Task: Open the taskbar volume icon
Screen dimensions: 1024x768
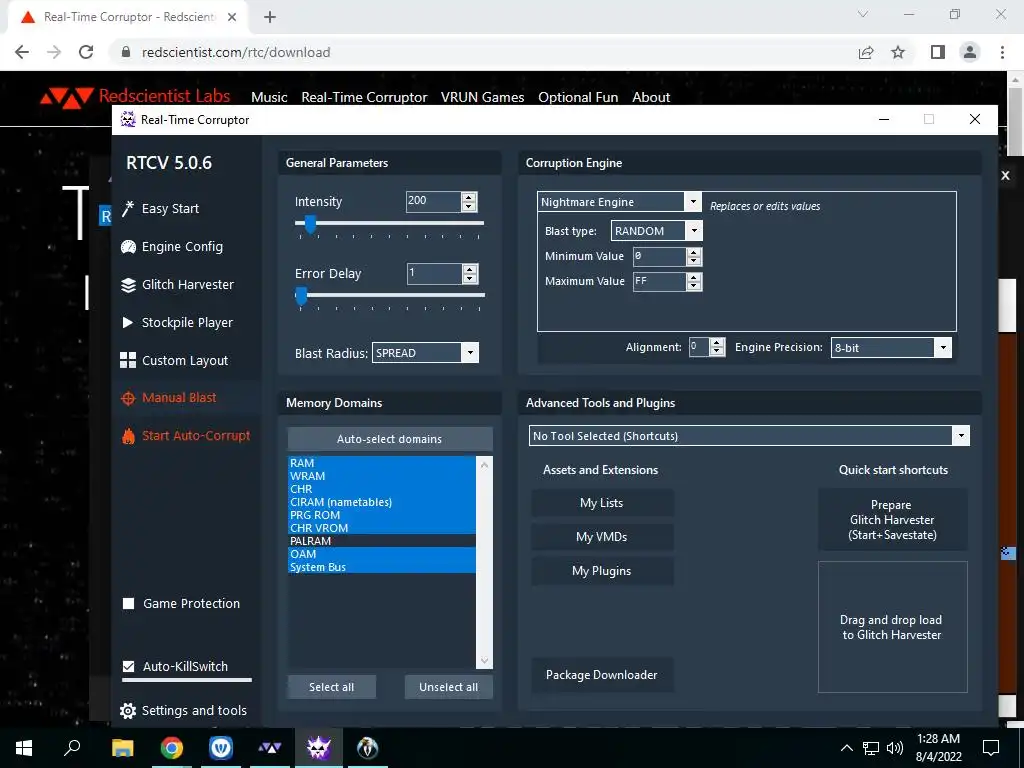Action: (895, 748)
